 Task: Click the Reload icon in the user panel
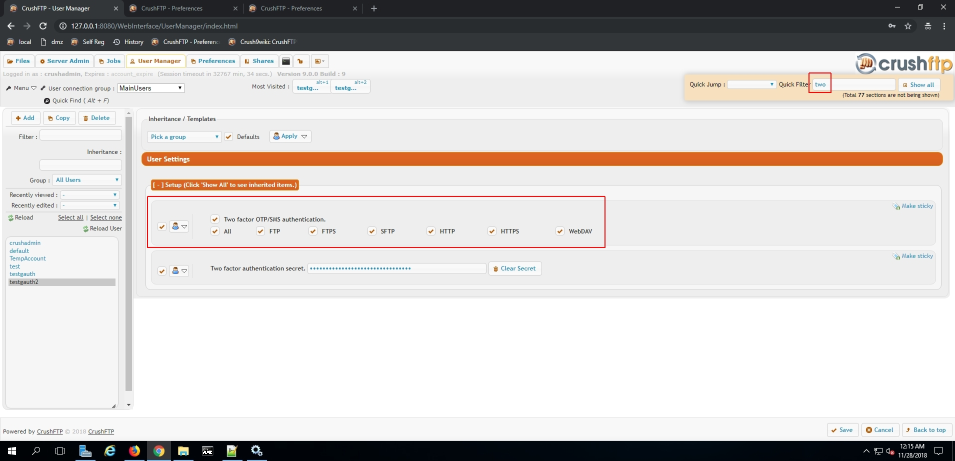point(11,217)
